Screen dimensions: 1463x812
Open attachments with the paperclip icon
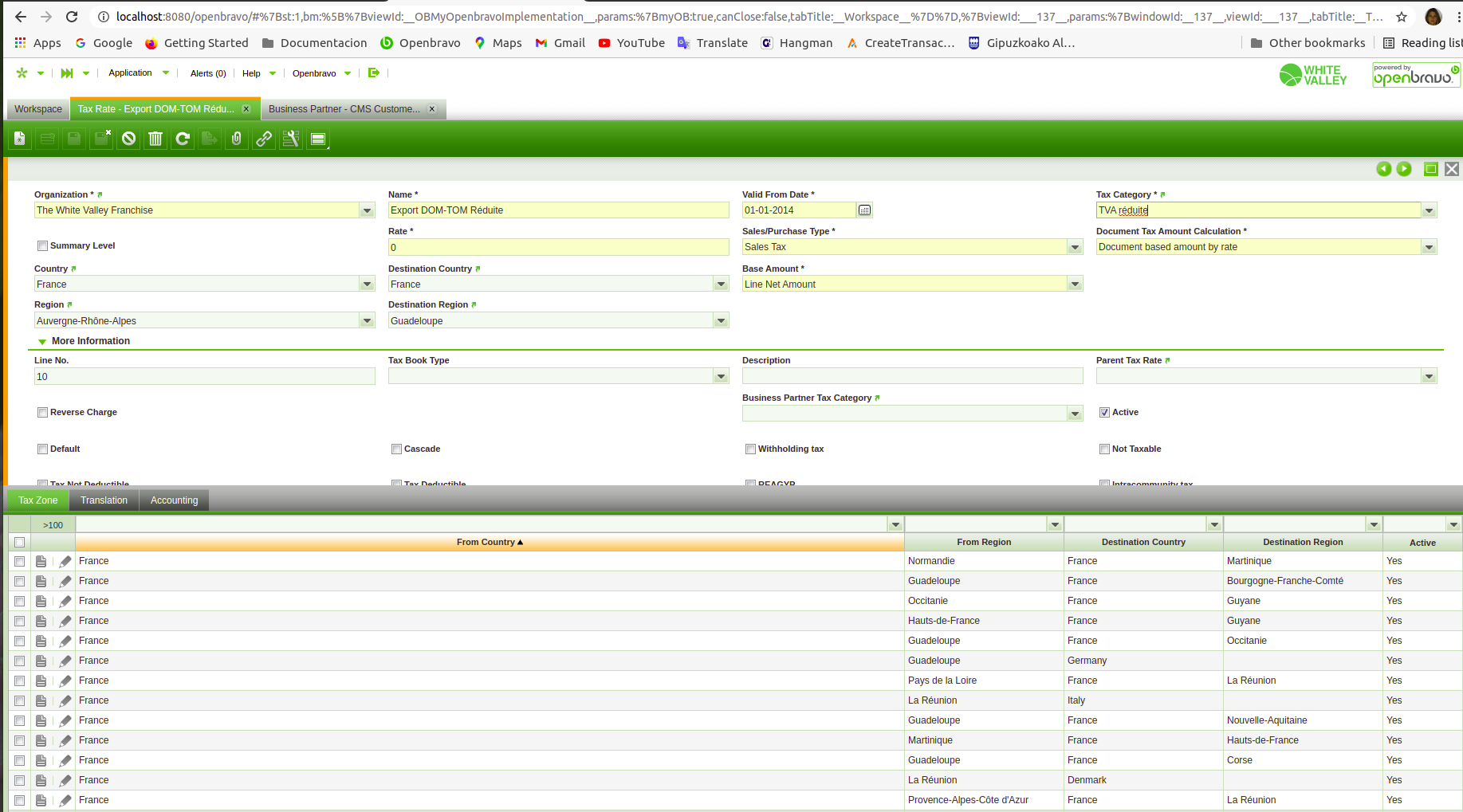click(237, 139)
